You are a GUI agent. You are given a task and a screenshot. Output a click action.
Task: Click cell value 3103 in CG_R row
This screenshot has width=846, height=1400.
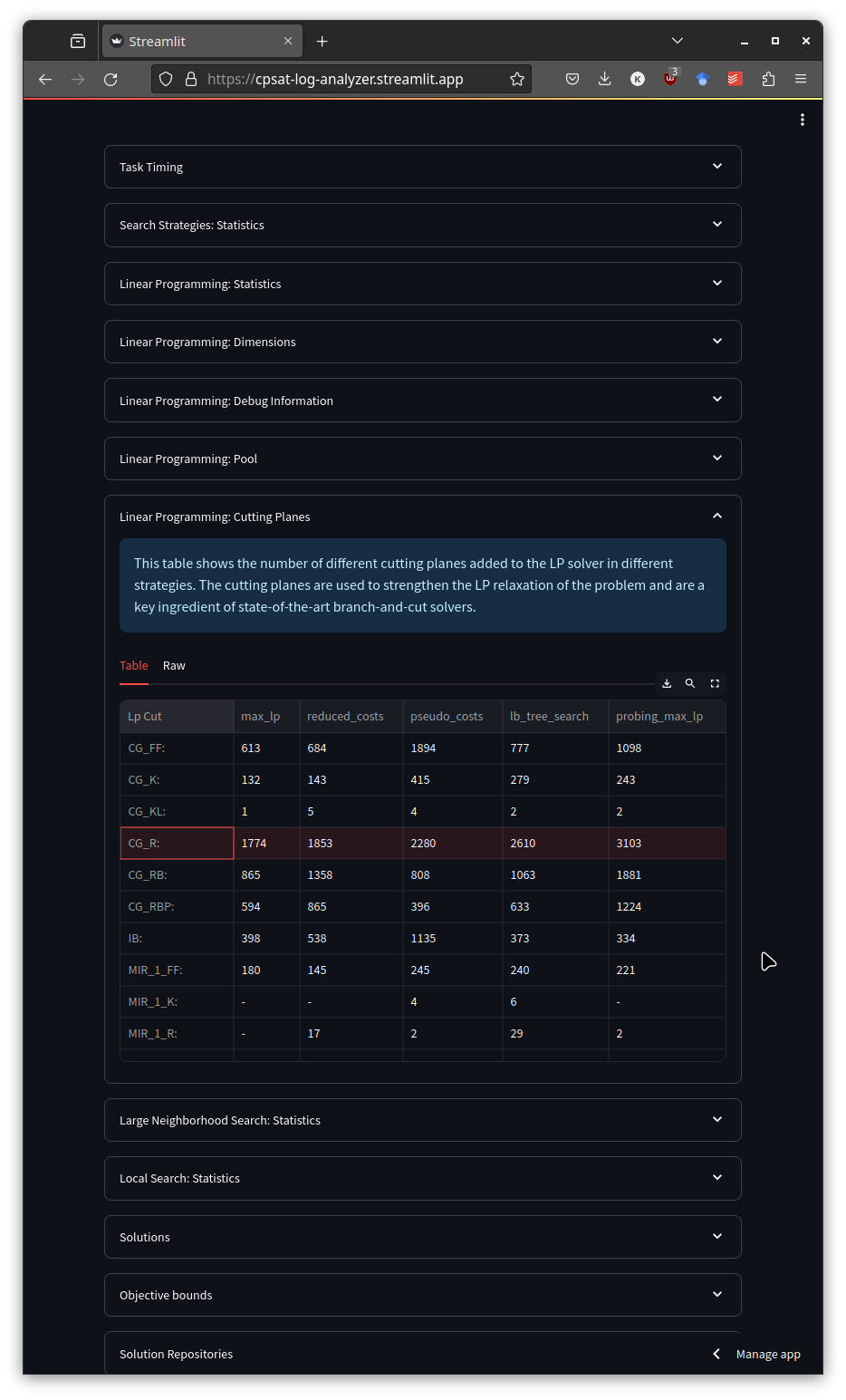[667, 844]
